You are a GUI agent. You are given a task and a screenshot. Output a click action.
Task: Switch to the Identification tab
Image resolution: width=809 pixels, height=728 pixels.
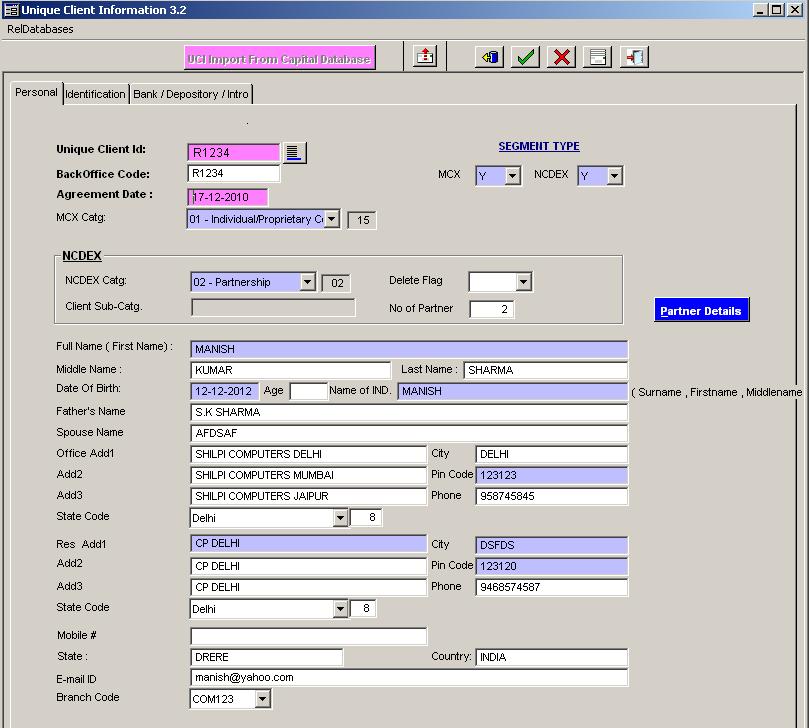pyautogui.click(x=95, y=94)
